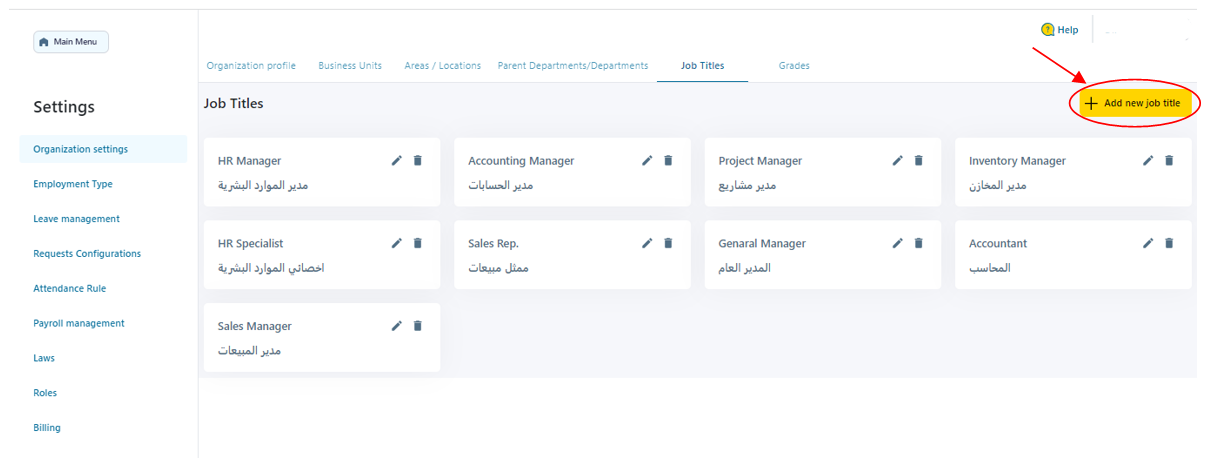
Task: Click the Help icon
Action: [1048, 30]
